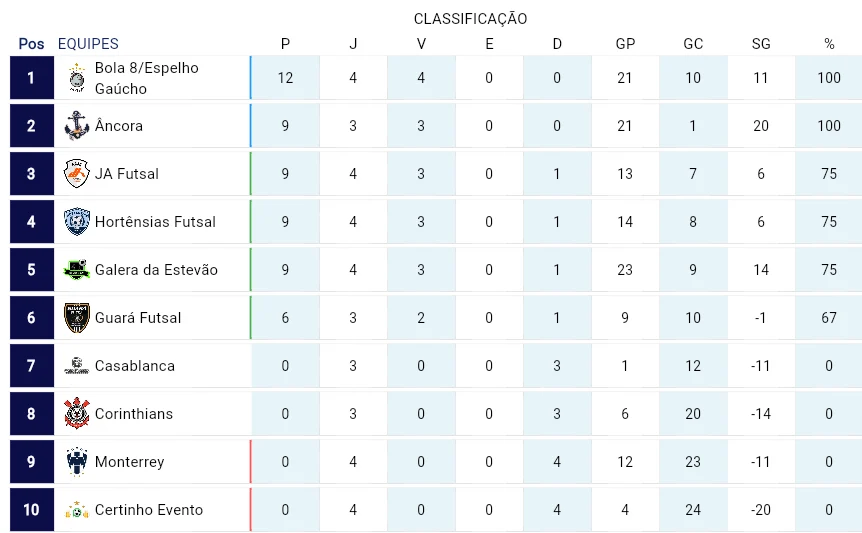Click the Âncora anchor team logo
The height and width of the screenshot is (533, 862).
point(77,126)
